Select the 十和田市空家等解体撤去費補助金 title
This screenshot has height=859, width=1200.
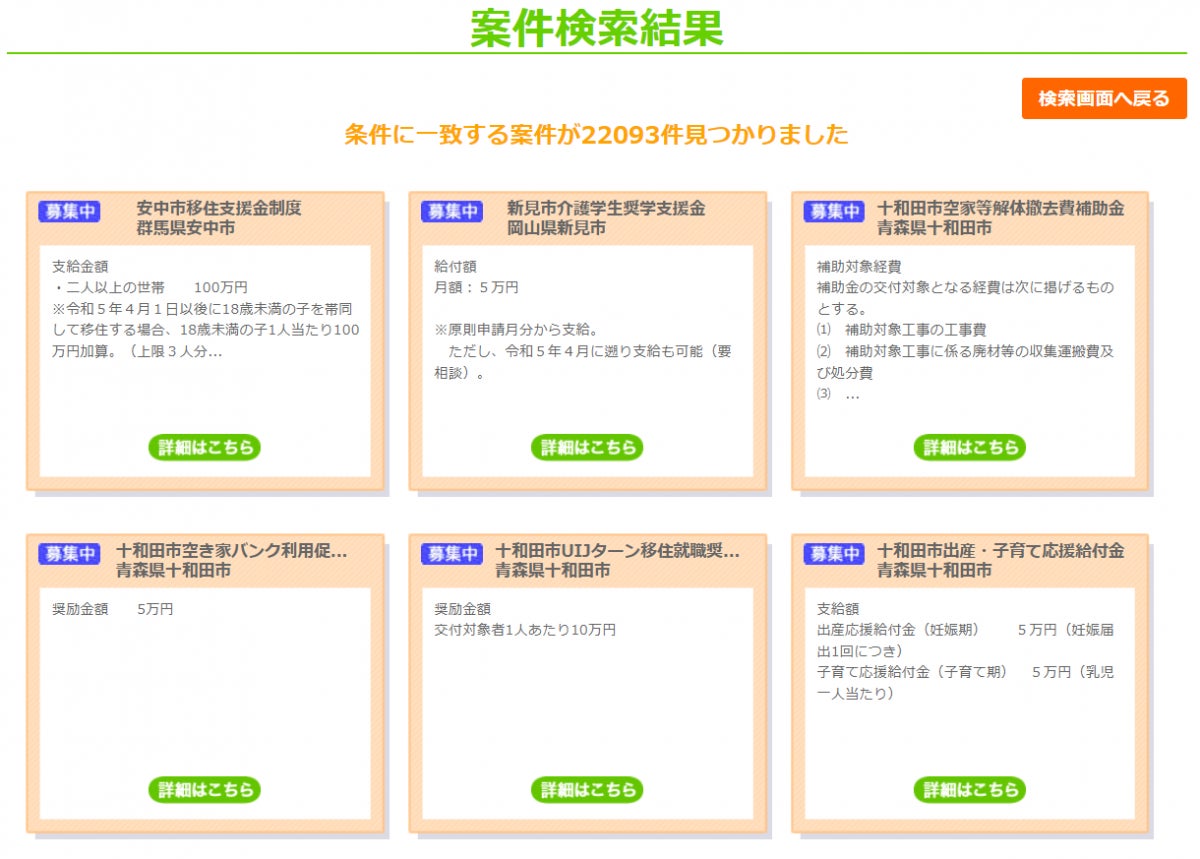coord(1001,209)
